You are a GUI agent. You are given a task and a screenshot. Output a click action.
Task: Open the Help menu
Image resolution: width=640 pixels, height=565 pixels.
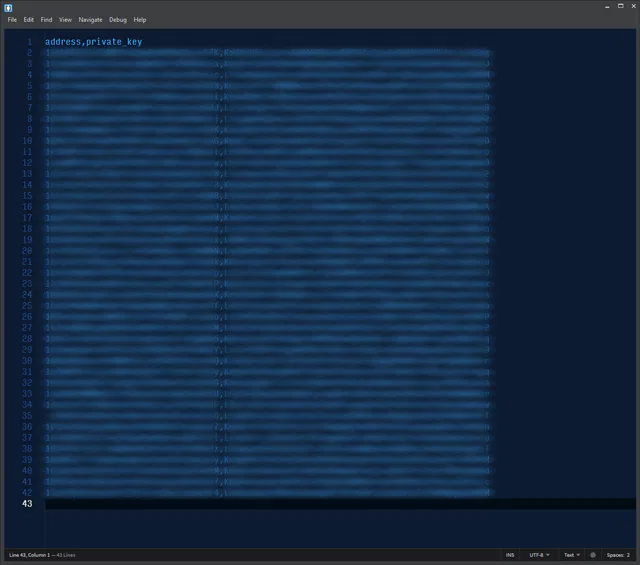(x=140, y=19)
